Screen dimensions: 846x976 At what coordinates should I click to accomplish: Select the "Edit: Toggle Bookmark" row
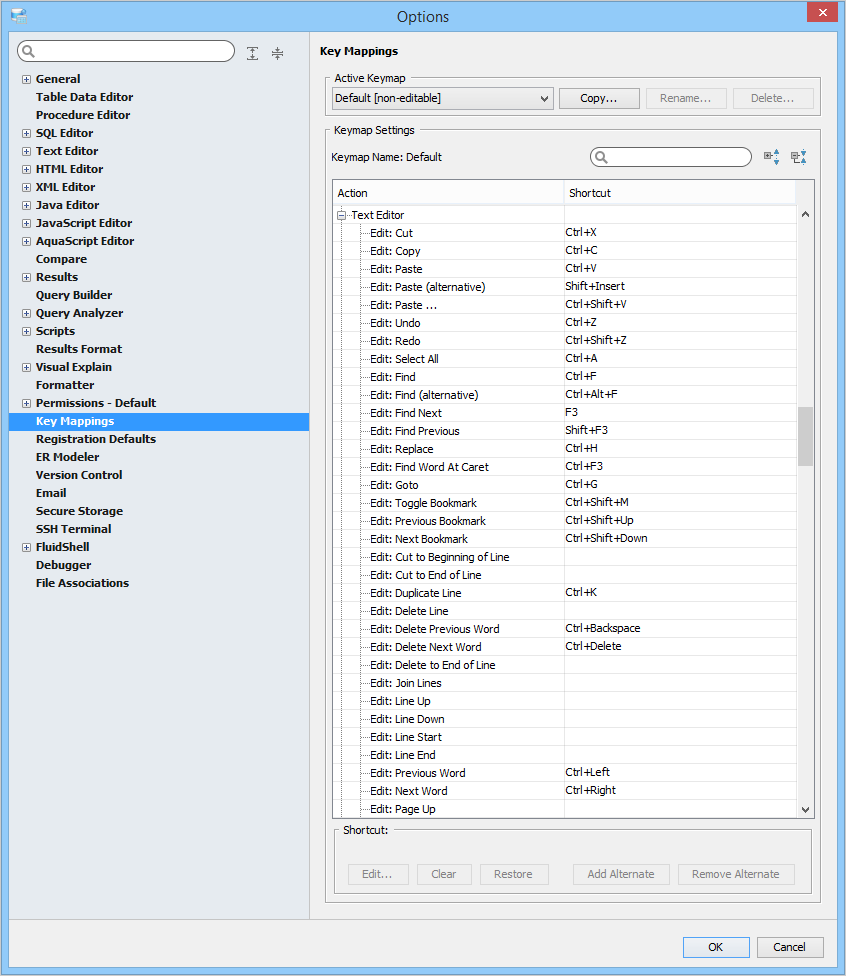click(x=565, y=503)
